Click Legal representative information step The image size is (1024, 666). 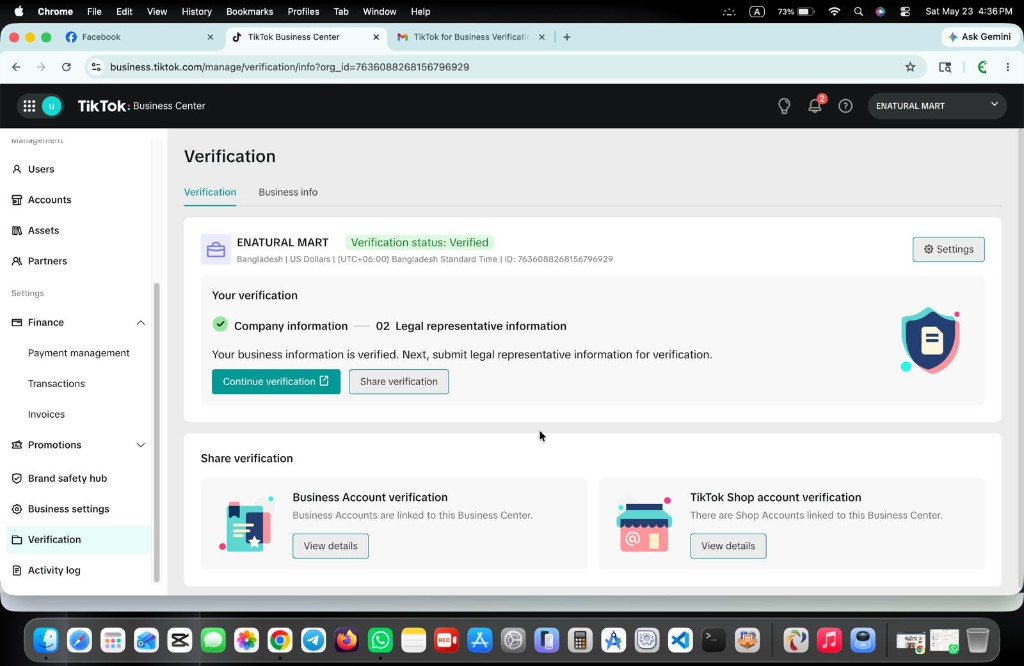pos(471,326)
